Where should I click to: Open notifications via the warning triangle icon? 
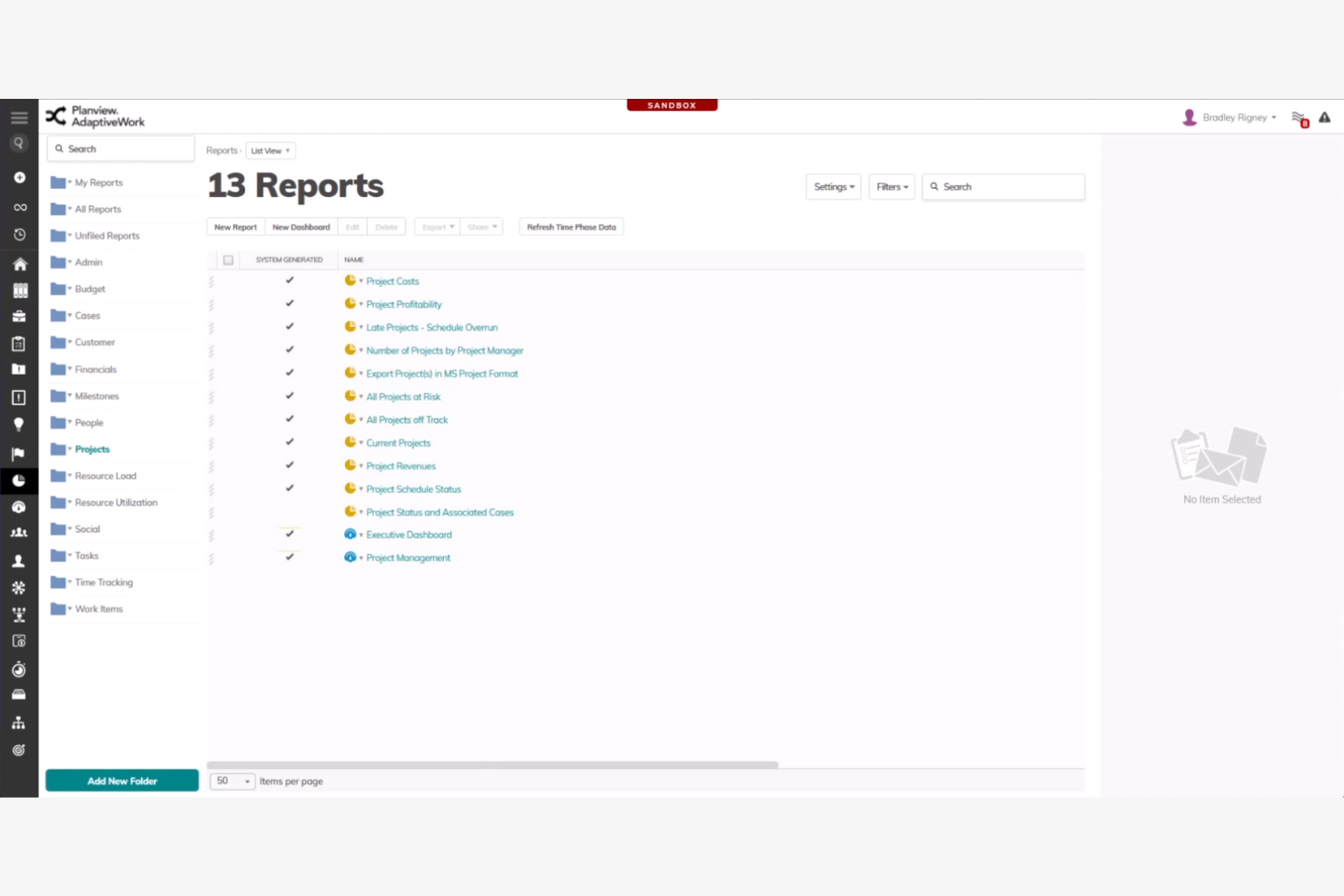pyautogui.click(x=1325, y=117)
